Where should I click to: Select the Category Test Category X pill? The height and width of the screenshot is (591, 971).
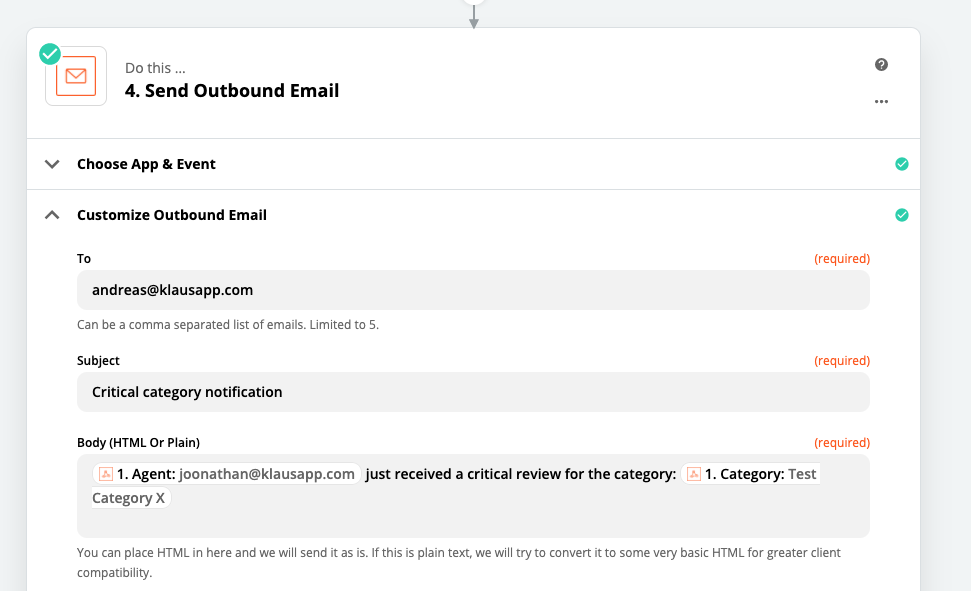pyautogui.click(x=751, y=474)
